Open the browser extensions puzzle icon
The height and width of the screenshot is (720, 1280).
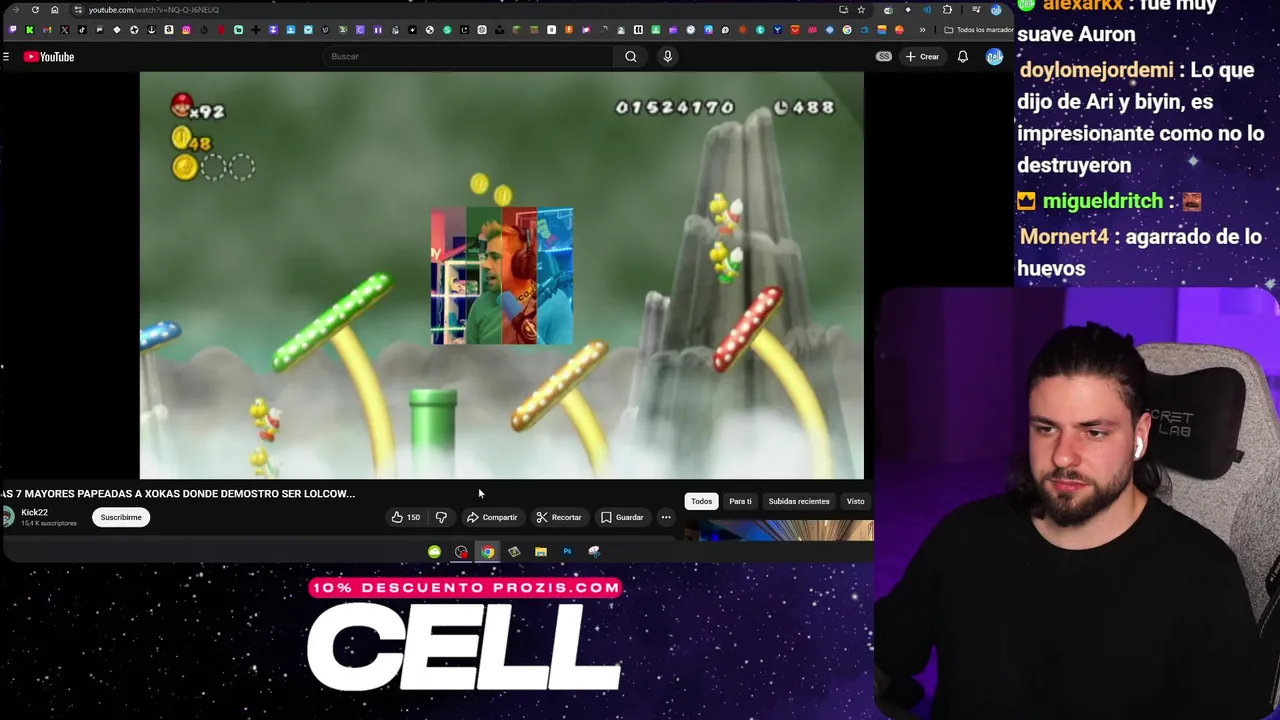click(947, 10)
